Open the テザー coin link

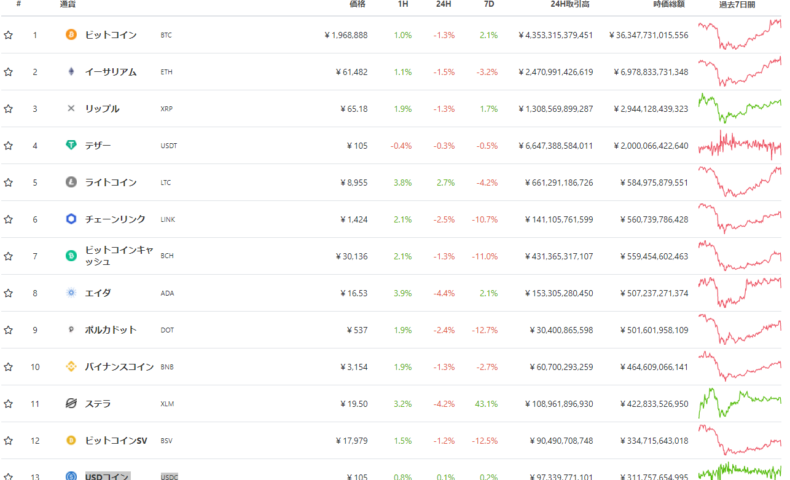pyautogui.click(x=98, y=145)
